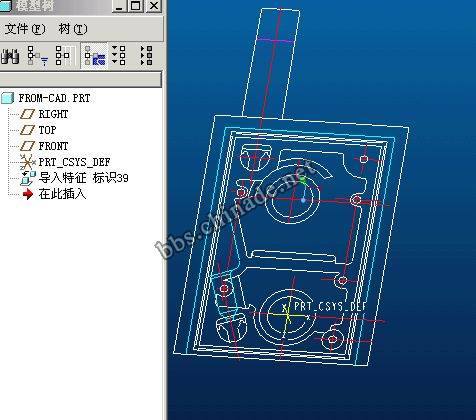Click the FROM-CAD.PRT part cube icon
The height and width of the screenshot is (420, 476).
pos(7,98)
